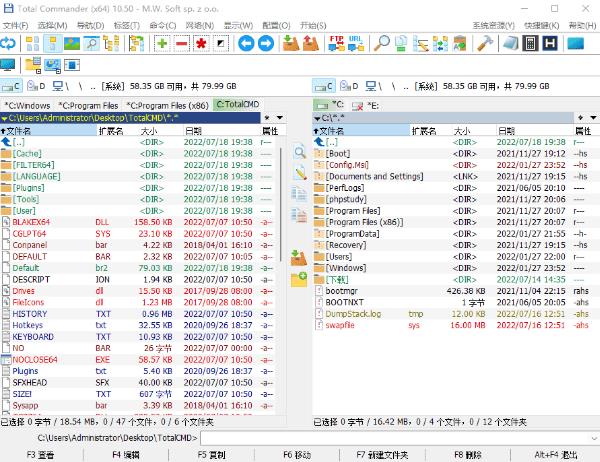Toggle quick view panel magnifier-window icon
The height and width of the screenshot is (462, 600).
coord(92,43)
